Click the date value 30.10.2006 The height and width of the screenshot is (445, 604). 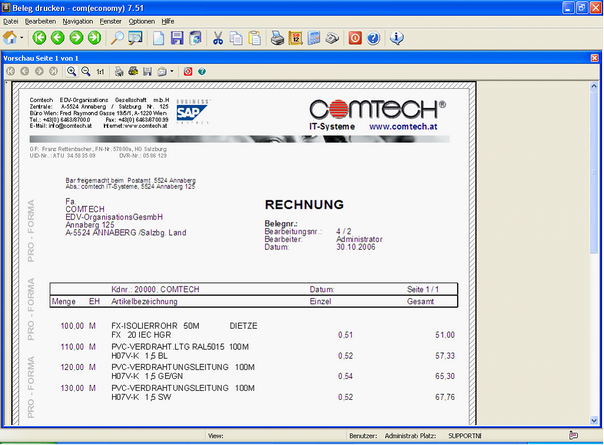point(356,247)
